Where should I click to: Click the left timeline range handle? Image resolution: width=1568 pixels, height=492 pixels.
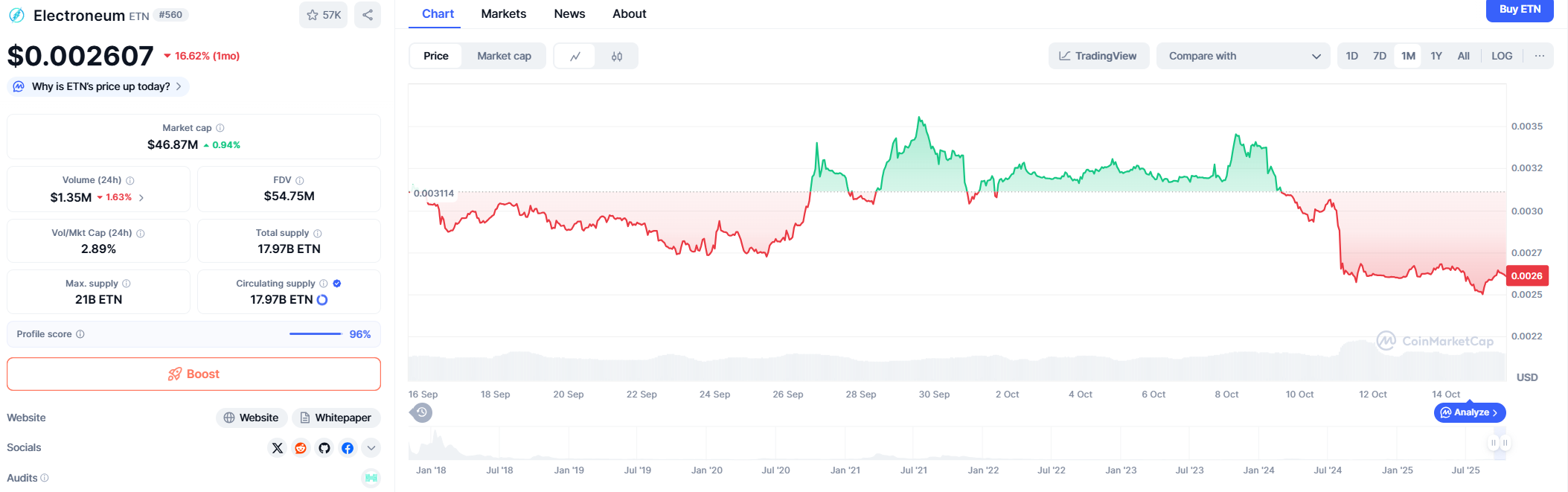tap(1493, 443)
